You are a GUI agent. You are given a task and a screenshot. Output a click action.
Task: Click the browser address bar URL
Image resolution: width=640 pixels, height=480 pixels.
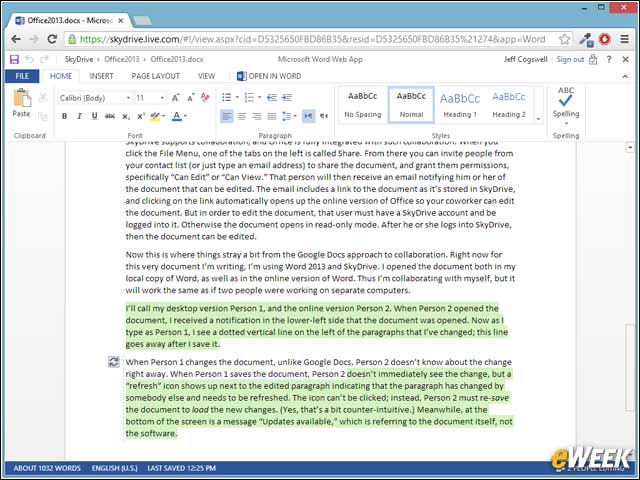(x=312, y=39)
